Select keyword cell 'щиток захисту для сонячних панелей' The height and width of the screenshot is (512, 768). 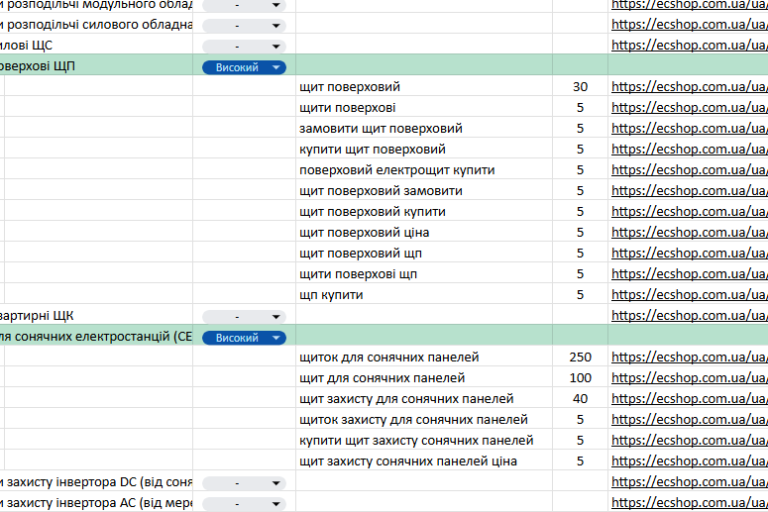(x=424, y=419)
